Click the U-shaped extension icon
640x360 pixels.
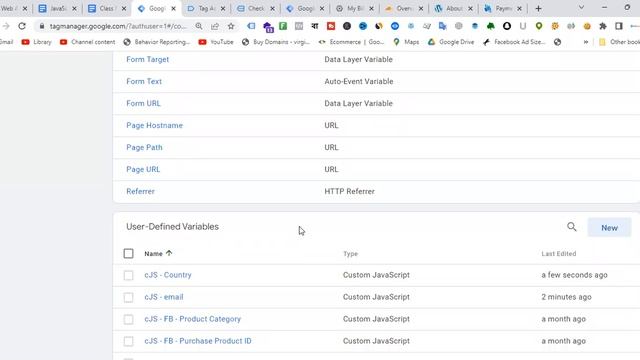(523, 26)
